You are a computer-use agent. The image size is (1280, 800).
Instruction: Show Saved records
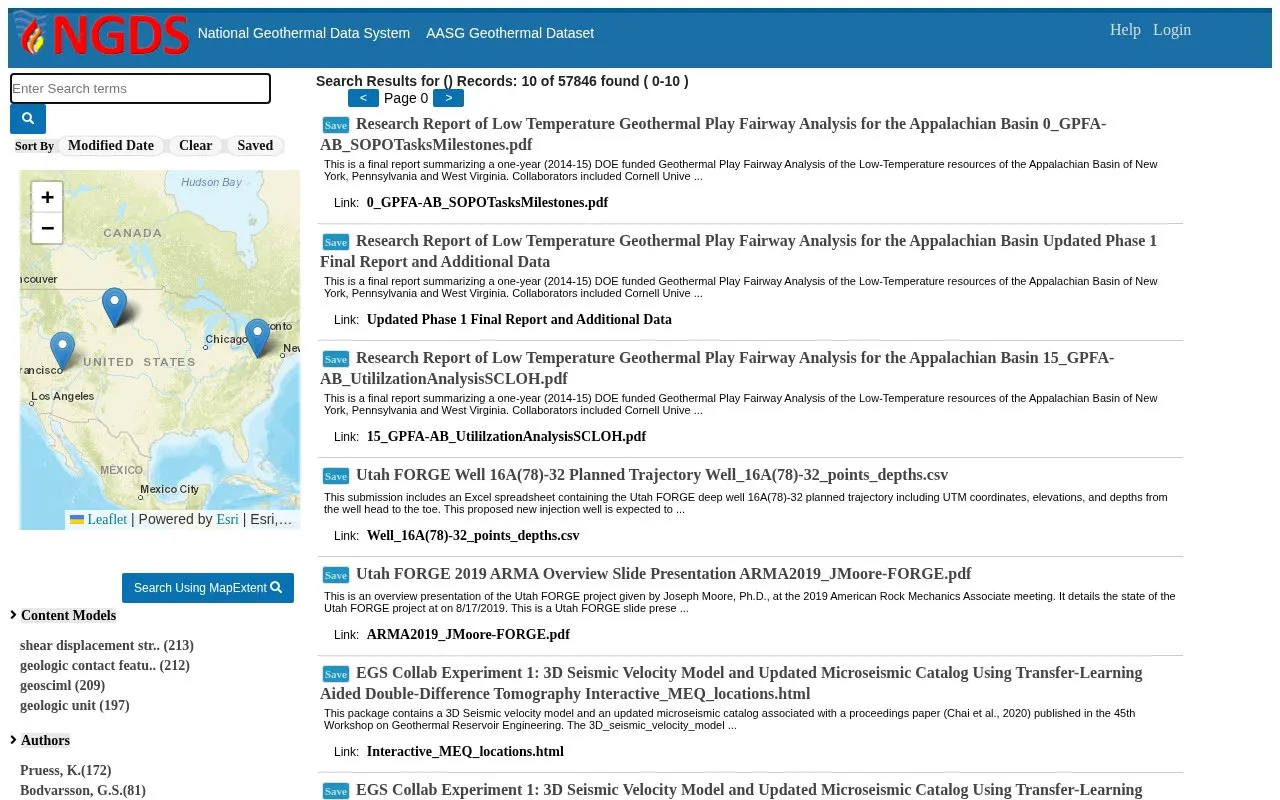pyautogui.click(x=255, y=146)
